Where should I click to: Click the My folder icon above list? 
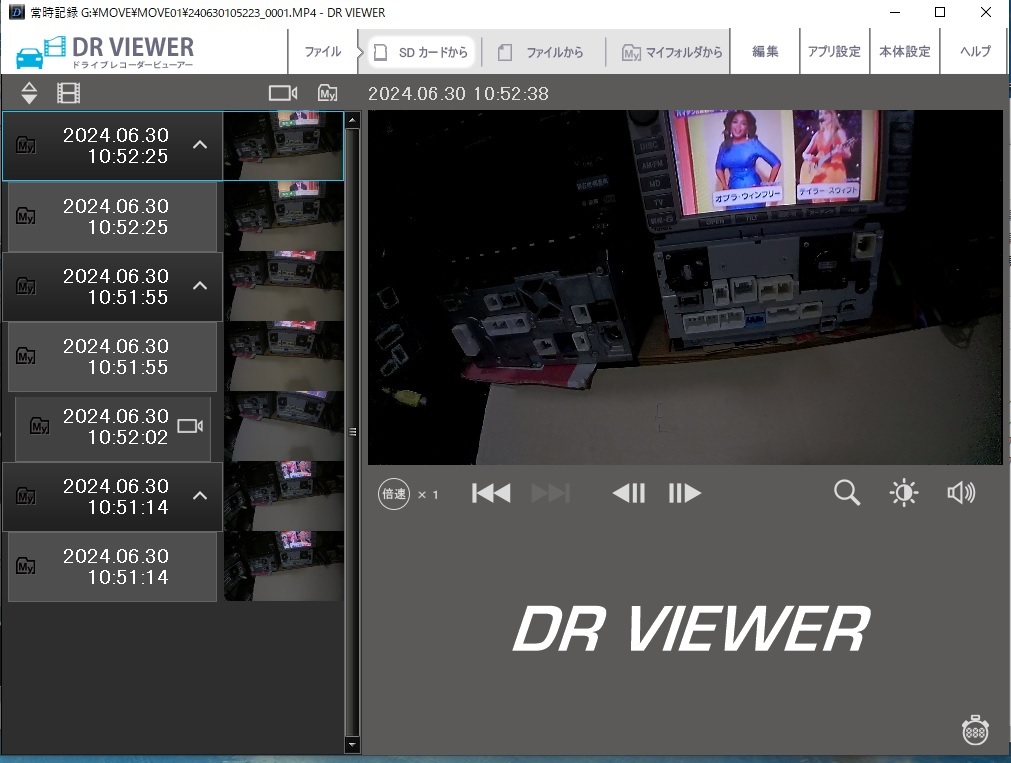point(328,93)
